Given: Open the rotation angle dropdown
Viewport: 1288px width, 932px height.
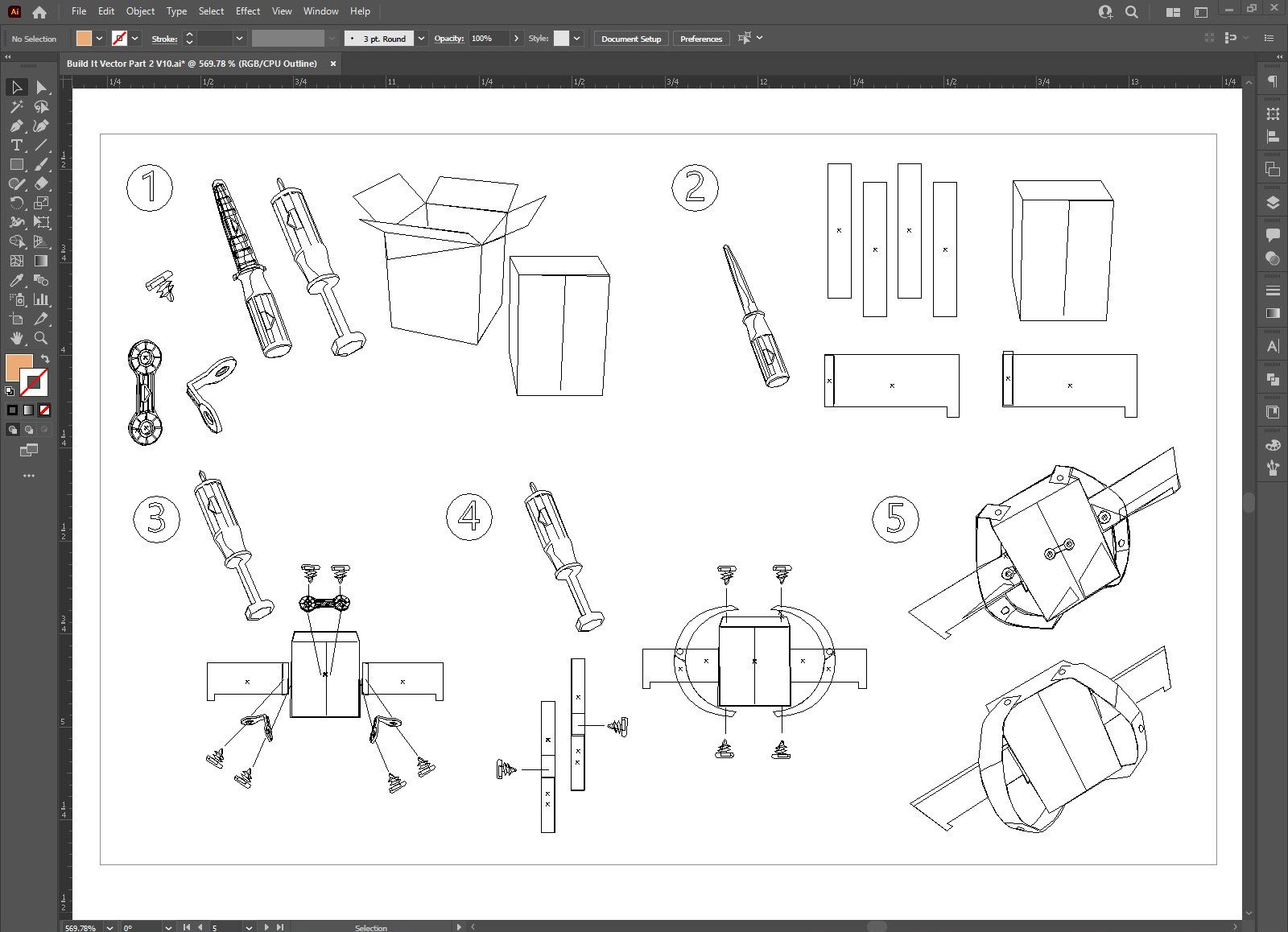Looking at the screenshot, I should (168, 927).
